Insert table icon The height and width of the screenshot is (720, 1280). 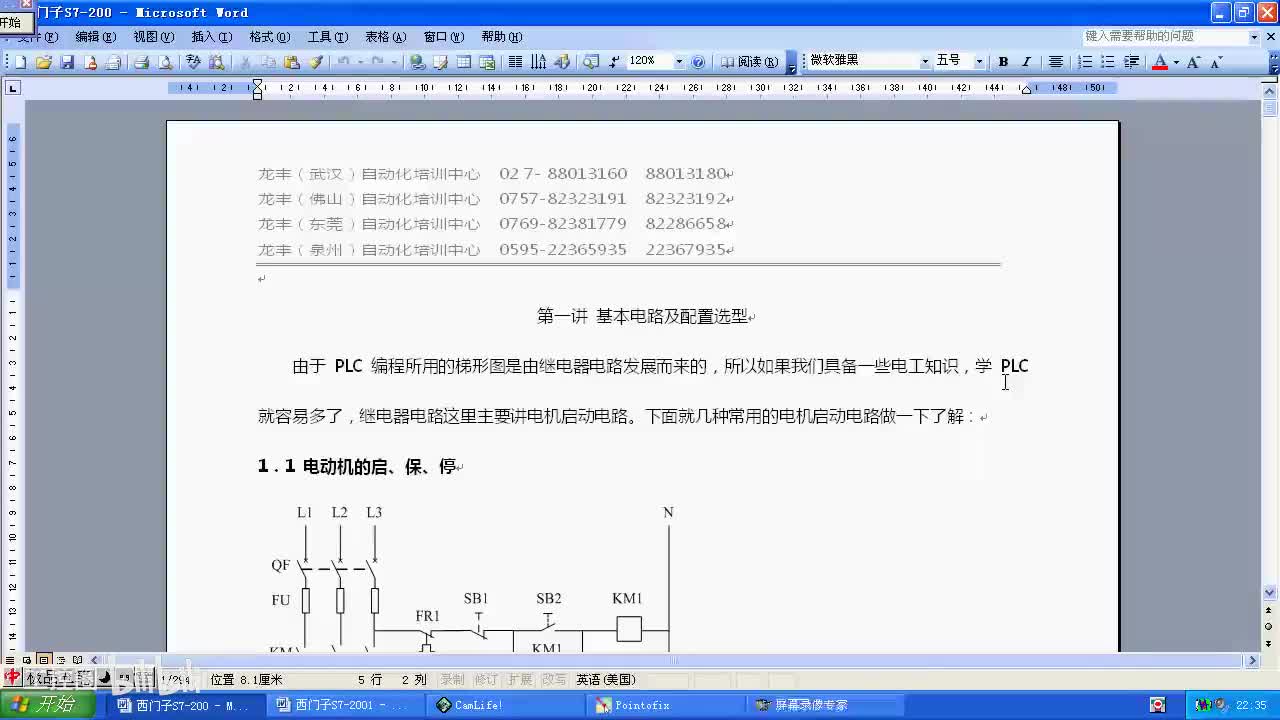click(x=464, y=62)
